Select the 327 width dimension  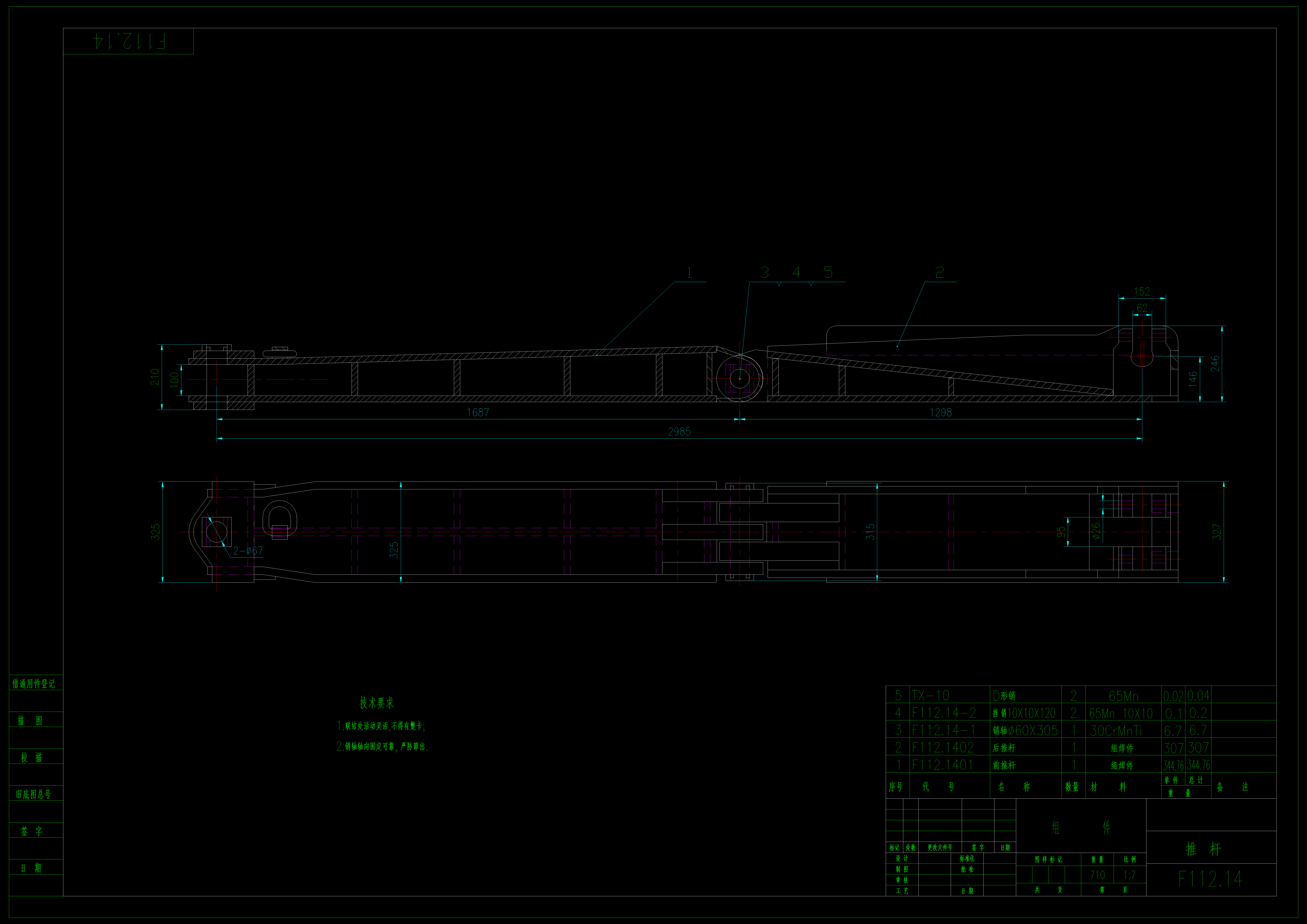1217,532
